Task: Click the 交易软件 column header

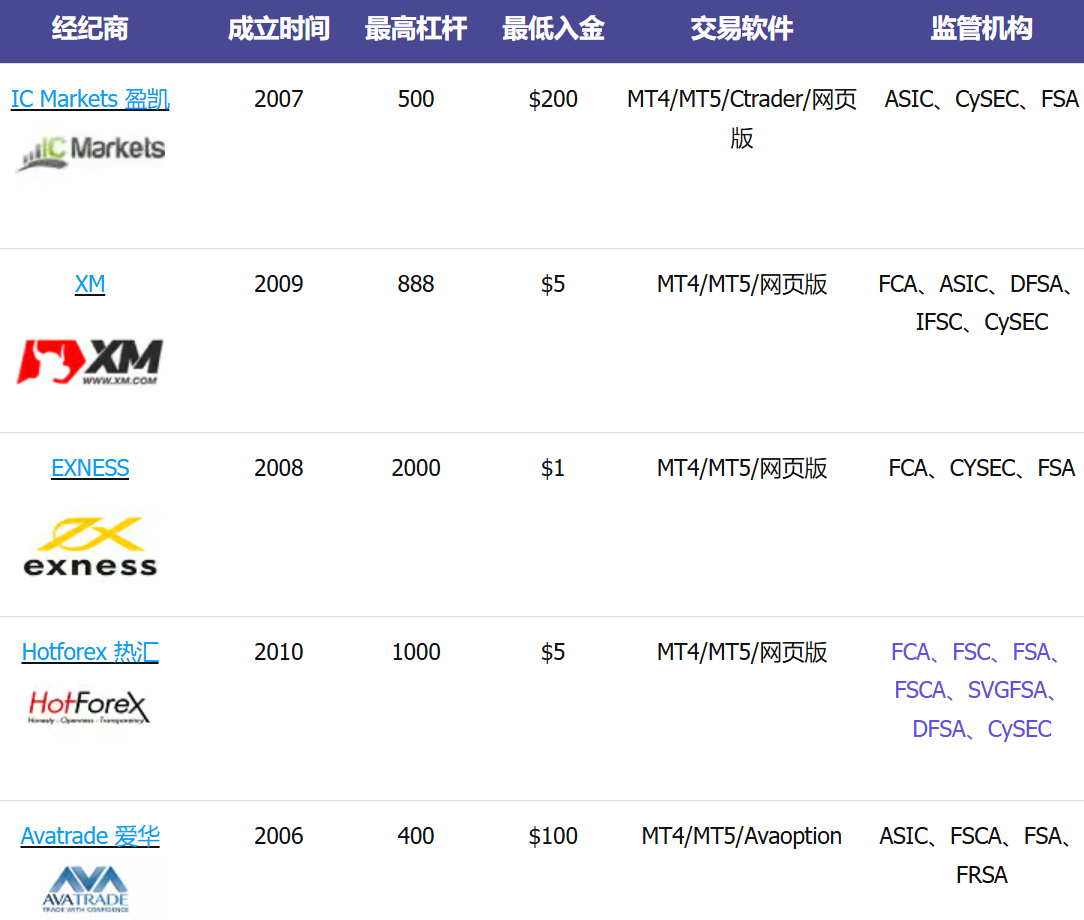Action: 742,28
